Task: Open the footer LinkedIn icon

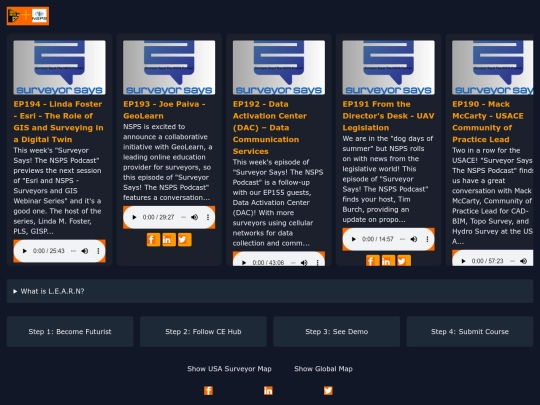Action: [268, 391]
